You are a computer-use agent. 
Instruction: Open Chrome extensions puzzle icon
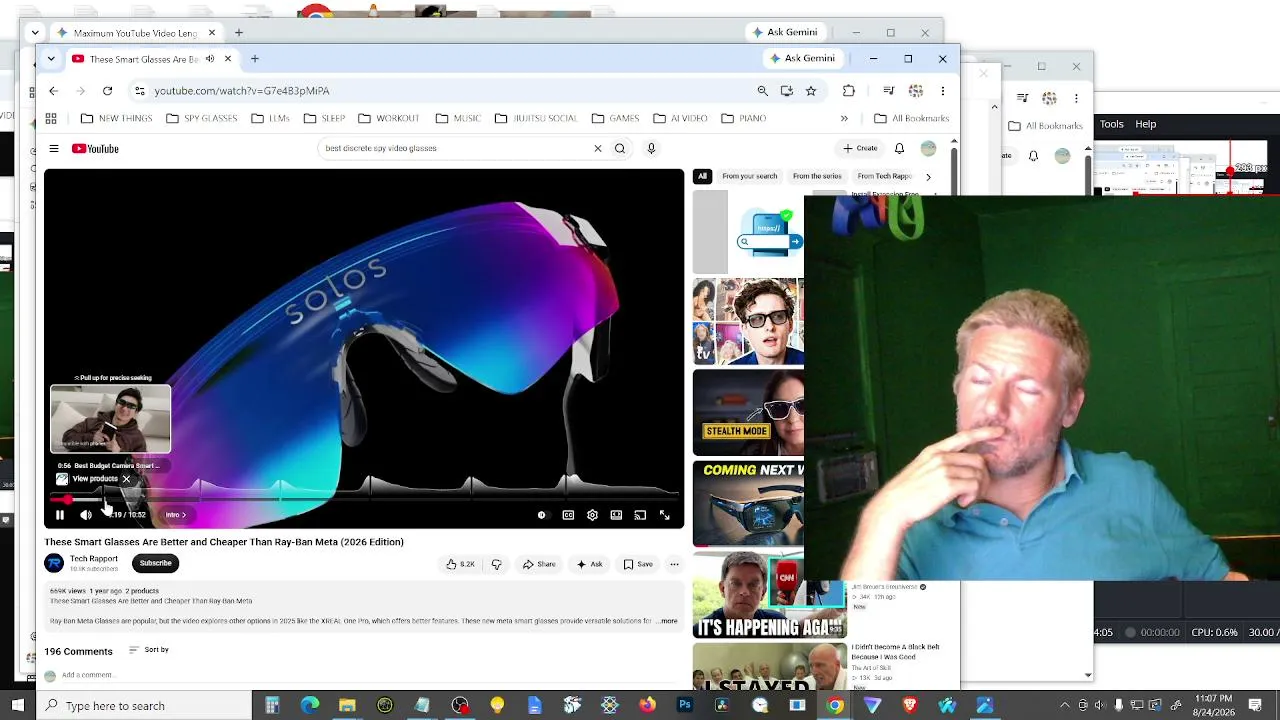coord(849,91)
